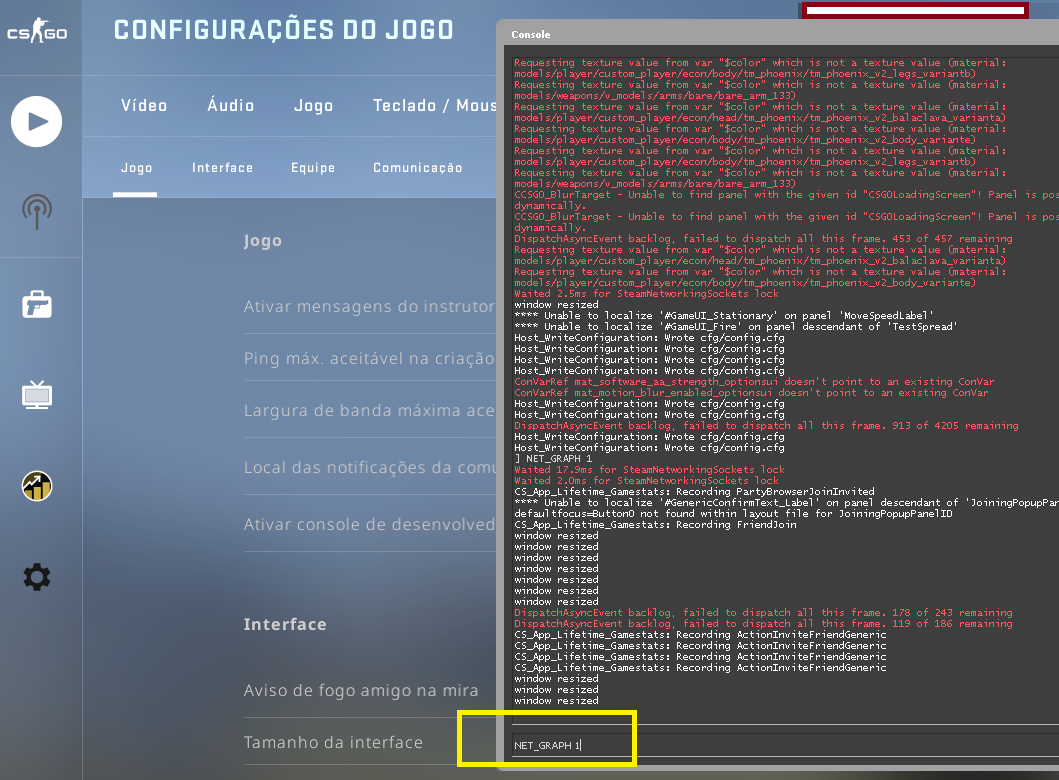
Task: Switch to the Equipe sub-tab
Action: pyautogui.click(x=313, y=168)
